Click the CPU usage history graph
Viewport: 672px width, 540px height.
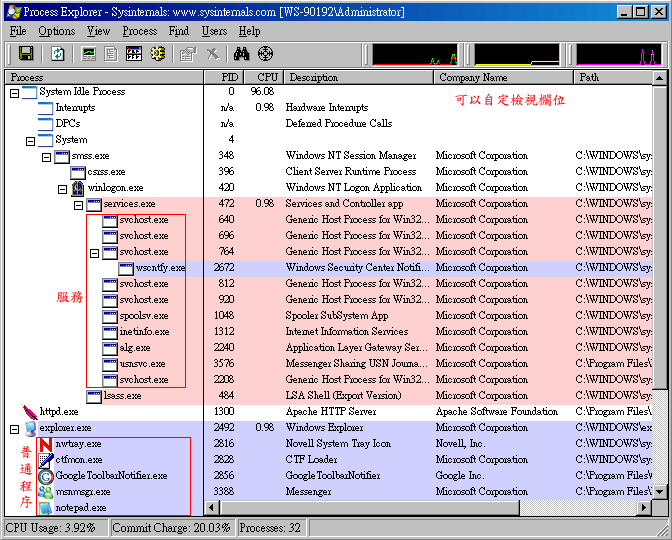(x=415, y=54)
